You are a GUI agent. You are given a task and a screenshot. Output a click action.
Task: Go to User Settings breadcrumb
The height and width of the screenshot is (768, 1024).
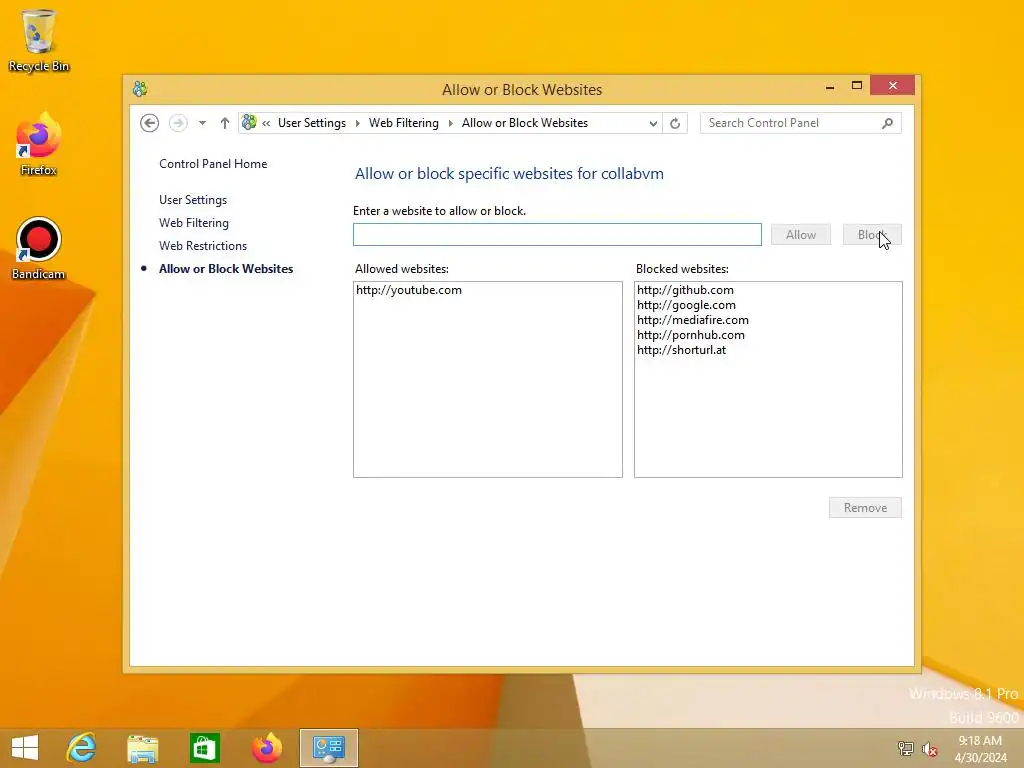(x=312, y=123)
